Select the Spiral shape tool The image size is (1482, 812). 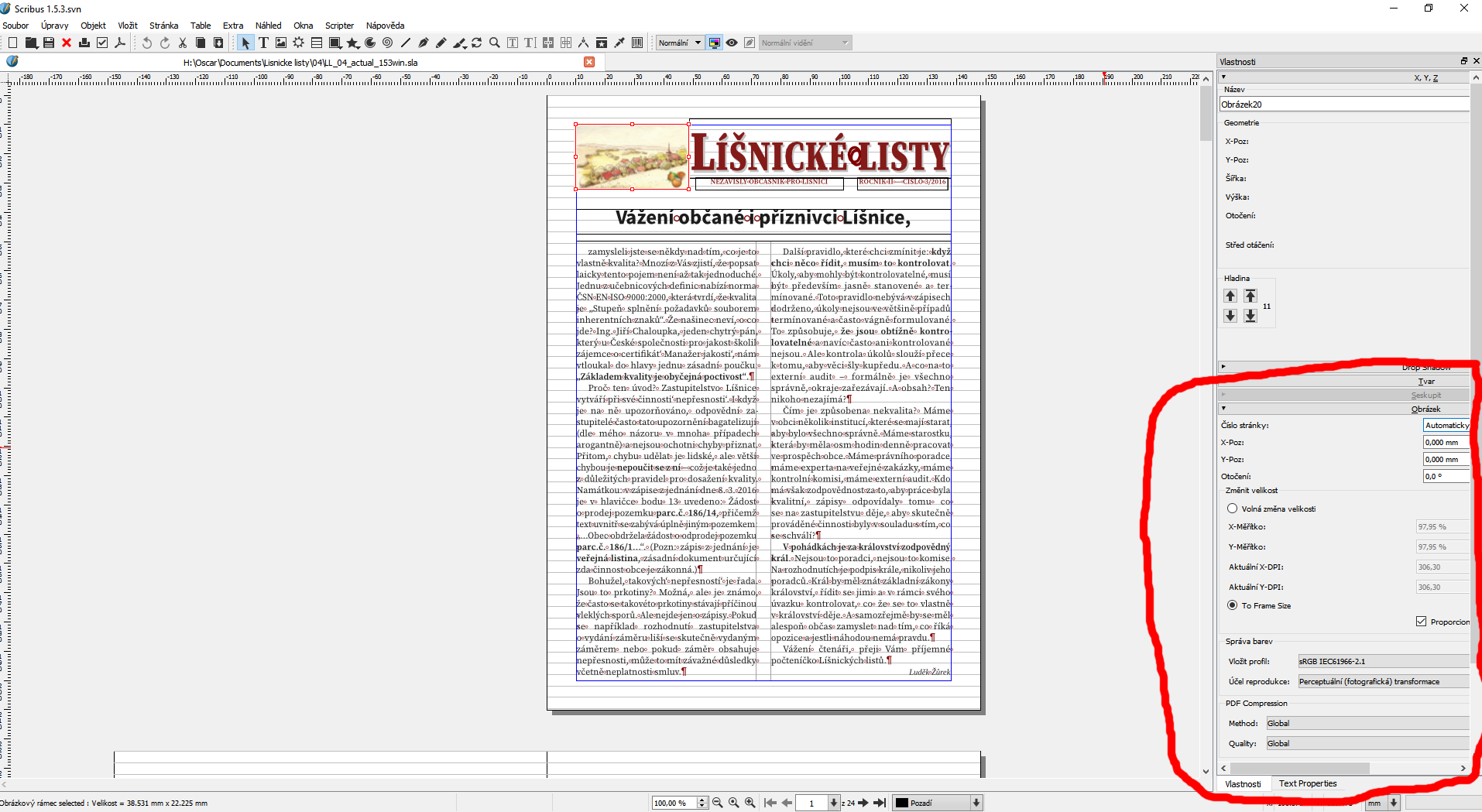[x=387, y=43]
